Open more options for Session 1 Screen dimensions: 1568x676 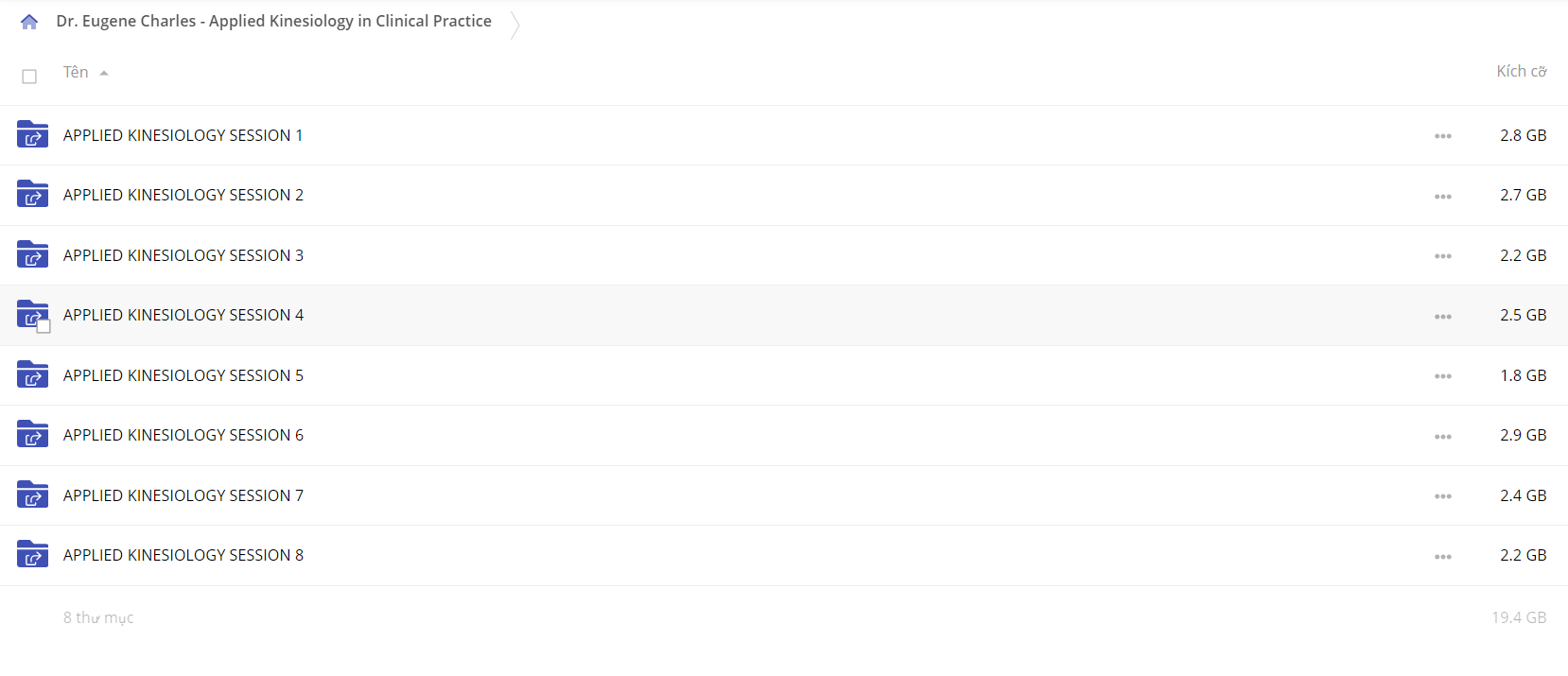pyautogui.click(x=1442, y=136)
